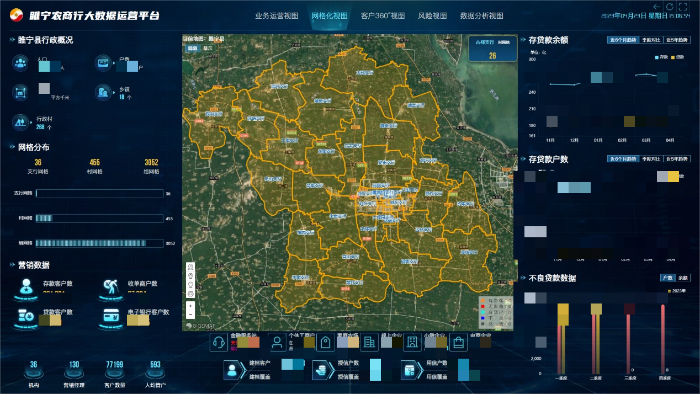Switch 不良贷款数据 chart to 余额 view
Screen dimensions: 700x394
tap(683, 278)
